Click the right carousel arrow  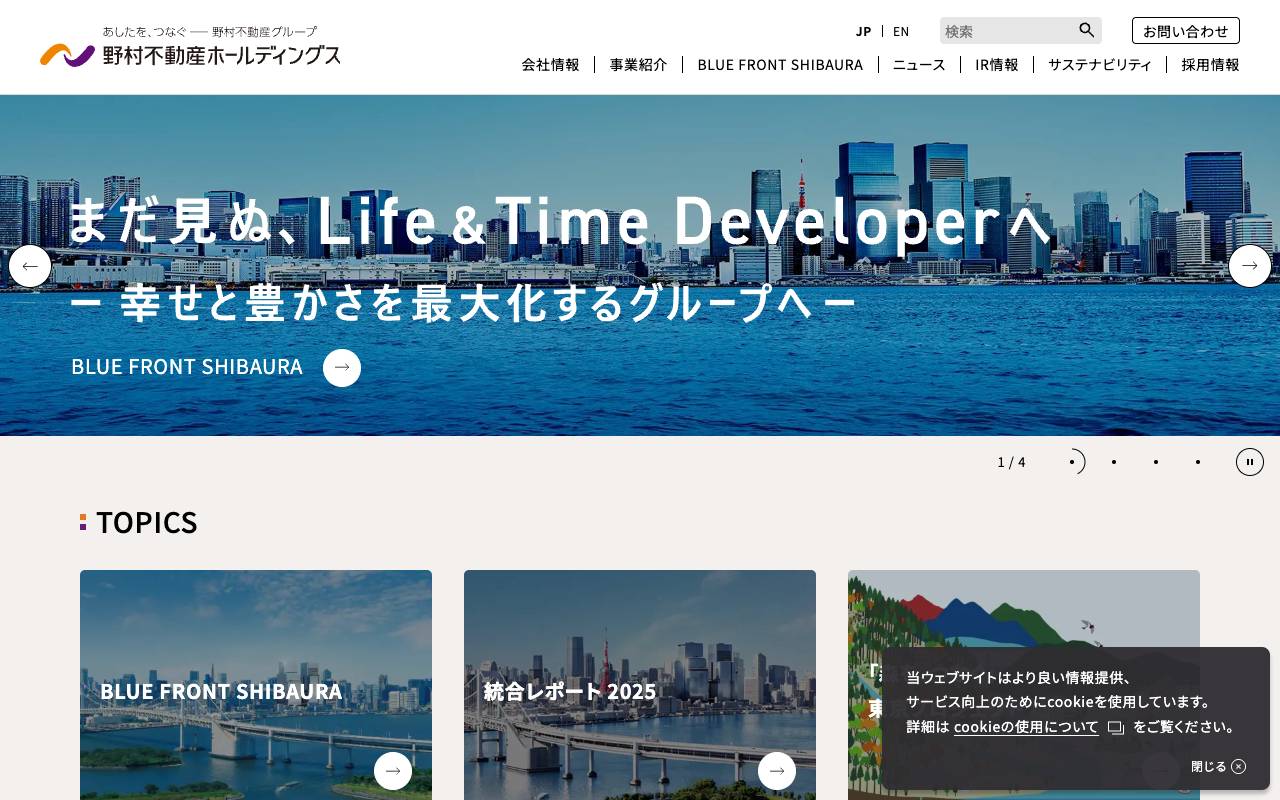1250,266
